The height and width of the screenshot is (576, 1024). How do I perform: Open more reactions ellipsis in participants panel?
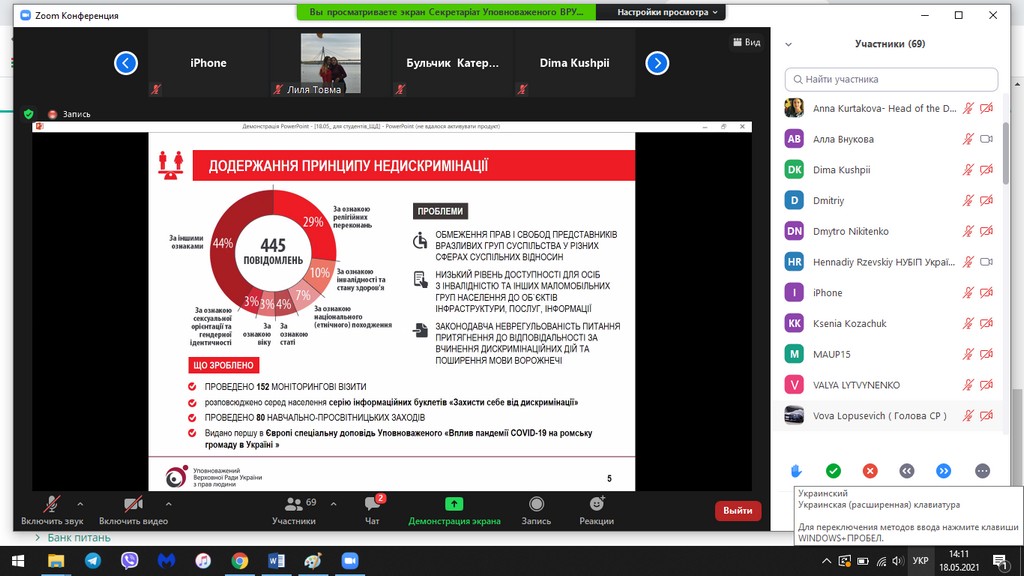tap(981, 471)
